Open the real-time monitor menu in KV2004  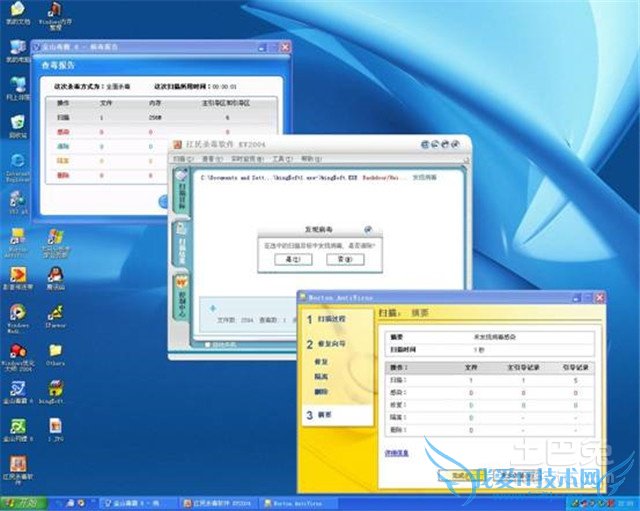pos(248,159)
